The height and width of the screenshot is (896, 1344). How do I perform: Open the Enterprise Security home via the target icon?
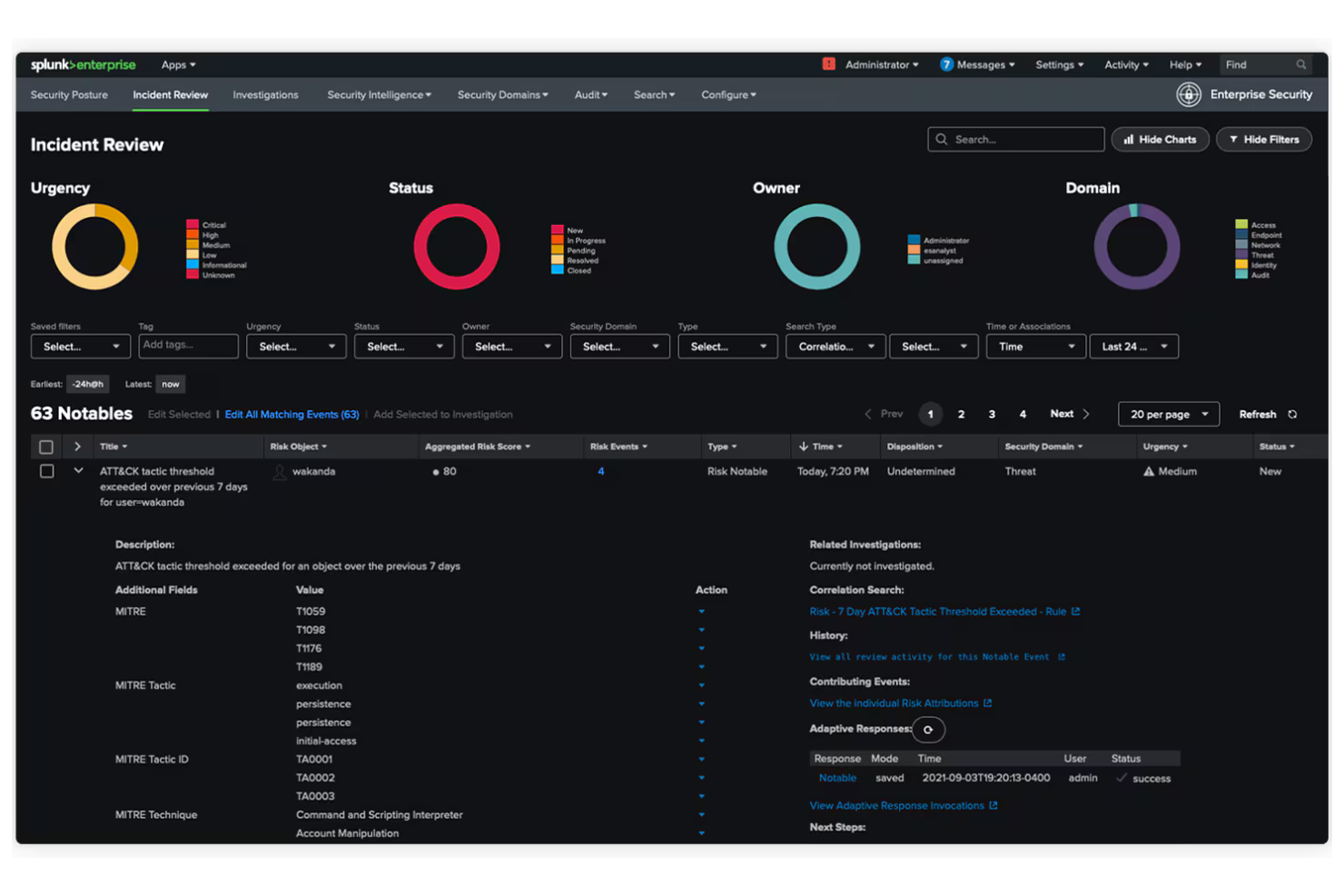pyautogui.click(x=1189, y=94)
